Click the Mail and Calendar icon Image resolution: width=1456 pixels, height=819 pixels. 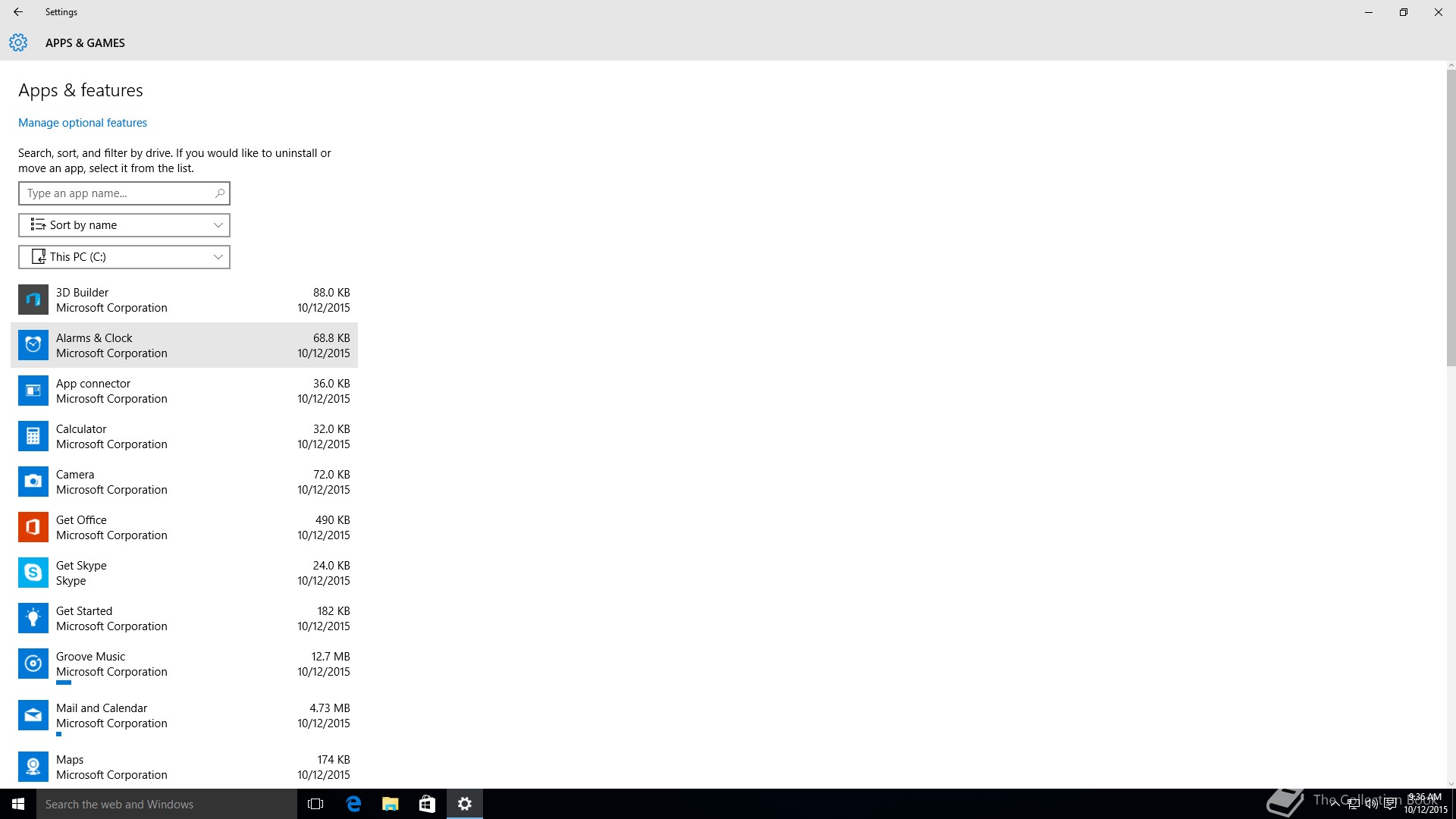(x=33, y=715)
